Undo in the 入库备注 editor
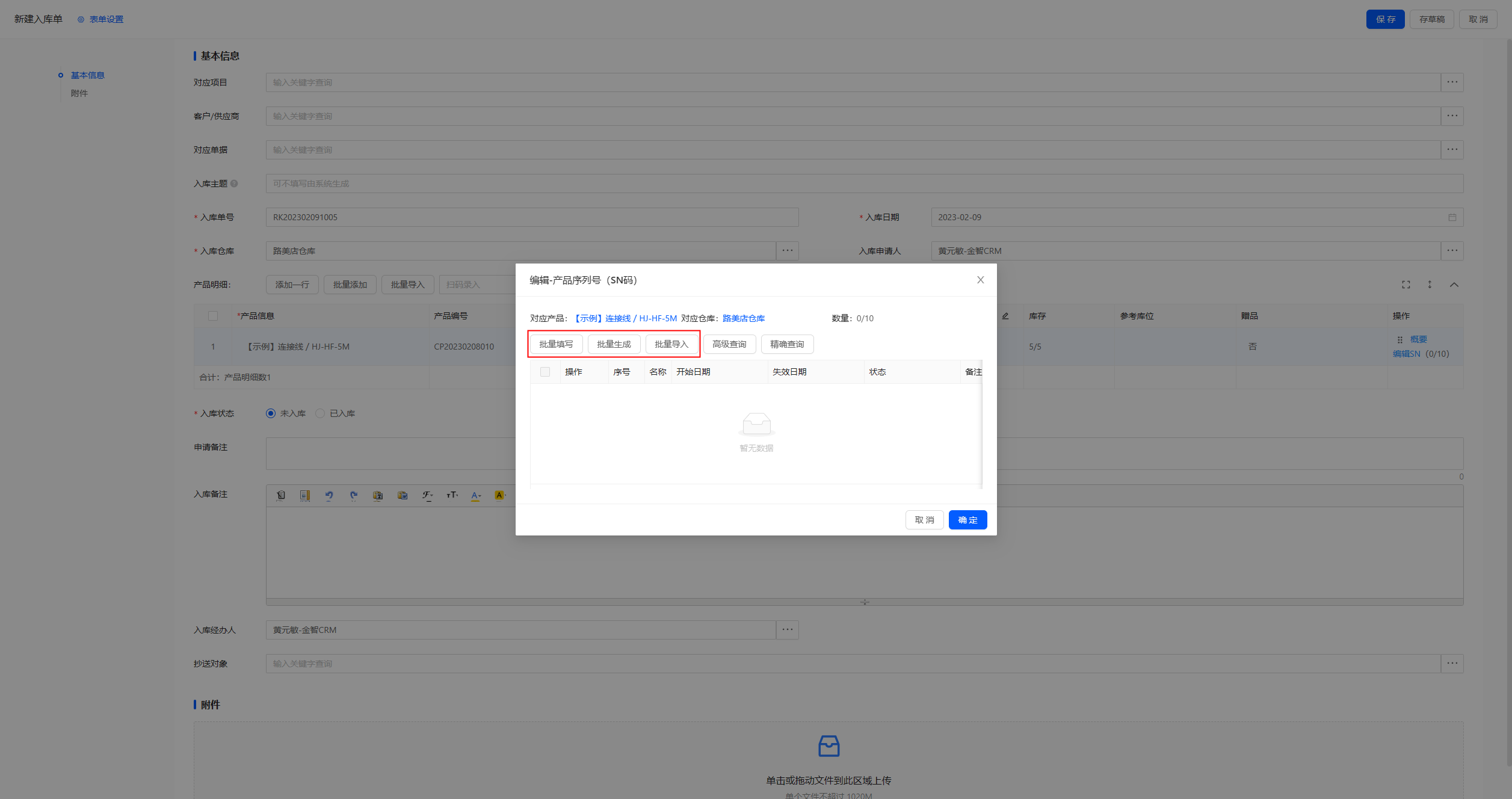 [x=329, y=495]
